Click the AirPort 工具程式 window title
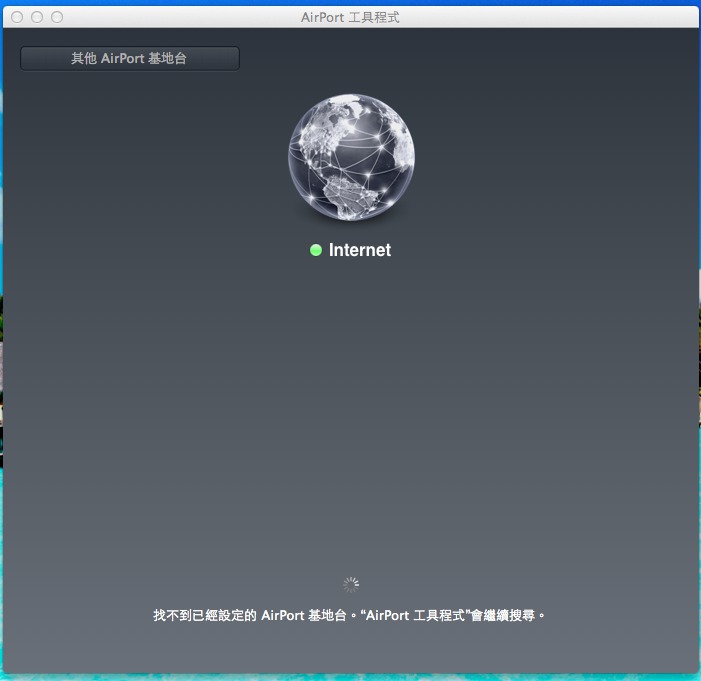Screen dimensions: 701x681 coord(350,17)
